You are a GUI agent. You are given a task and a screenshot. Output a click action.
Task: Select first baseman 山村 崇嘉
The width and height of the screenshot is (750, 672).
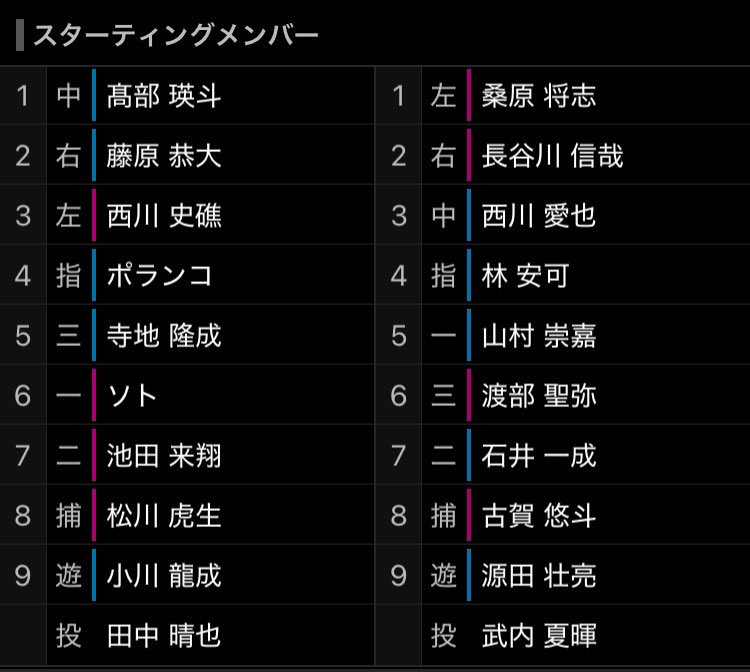tap(539, 336)
